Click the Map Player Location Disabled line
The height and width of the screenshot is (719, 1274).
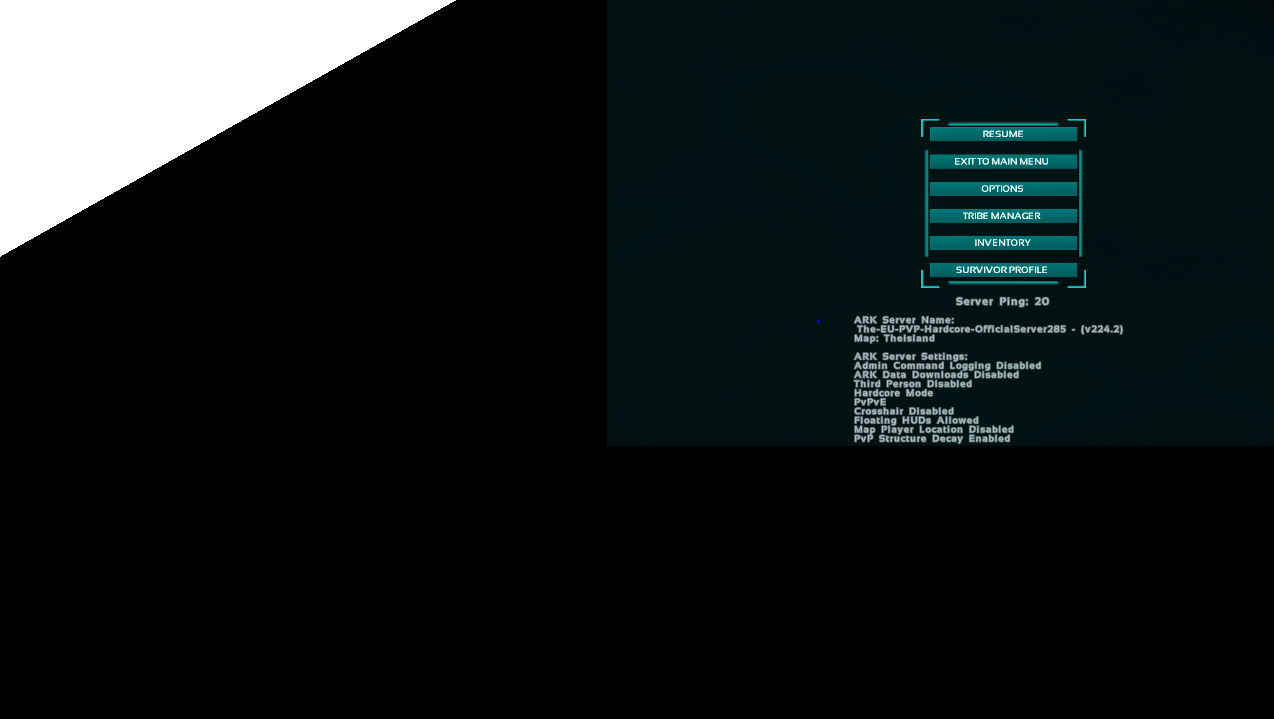tap(933, 429)
